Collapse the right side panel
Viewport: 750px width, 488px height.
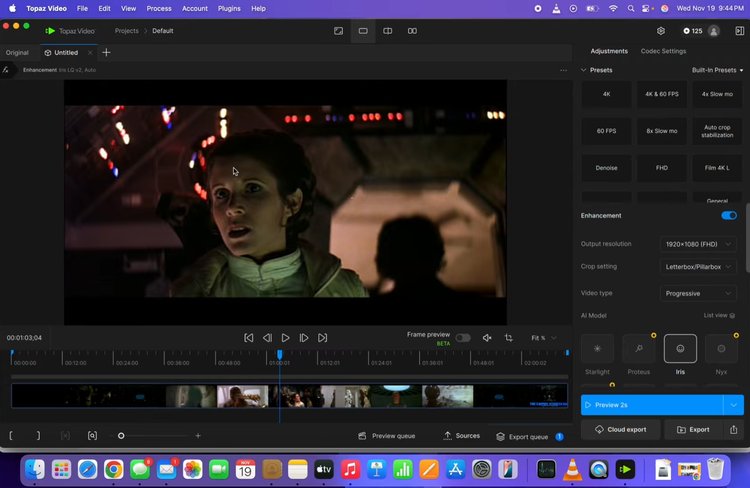(739, 31)
